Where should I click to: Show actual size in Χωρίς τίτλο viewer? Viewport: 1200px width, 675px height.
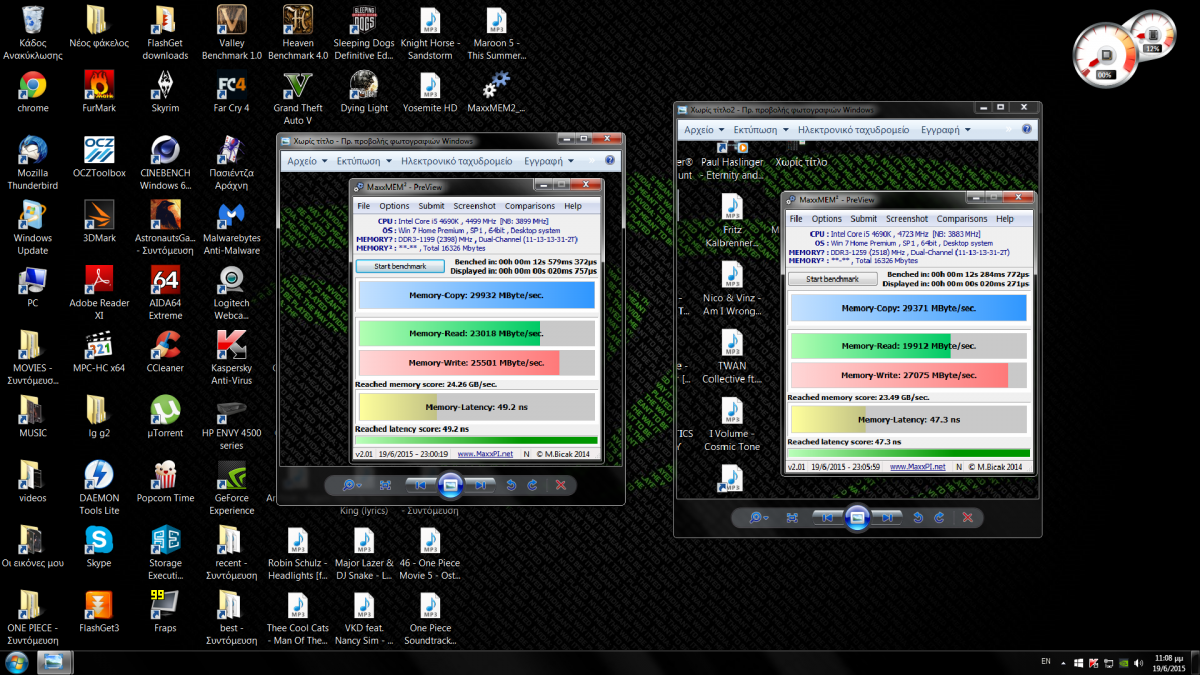tap(385, 485)
